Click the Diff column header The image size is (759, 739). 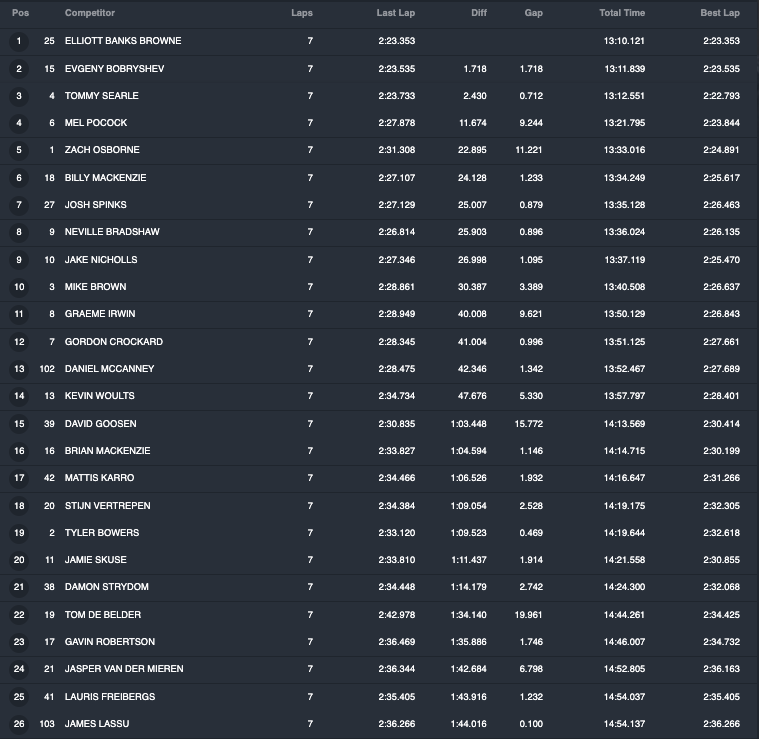[x=479, y=13]
